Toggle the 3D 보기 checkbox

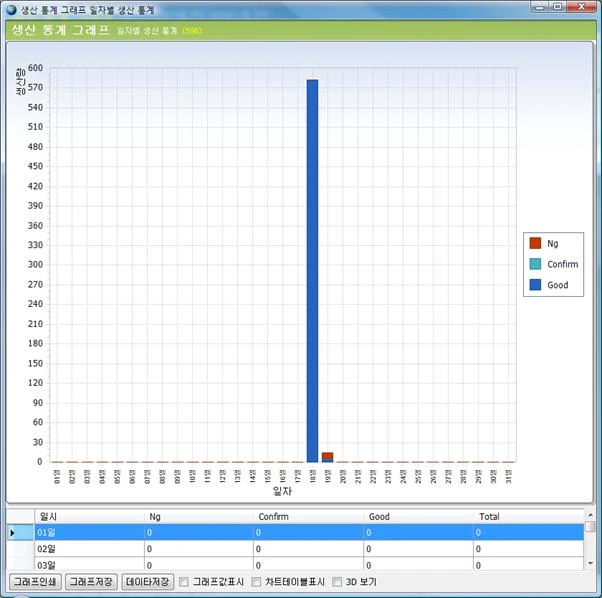pyautogui.click(x=337, y=582)
